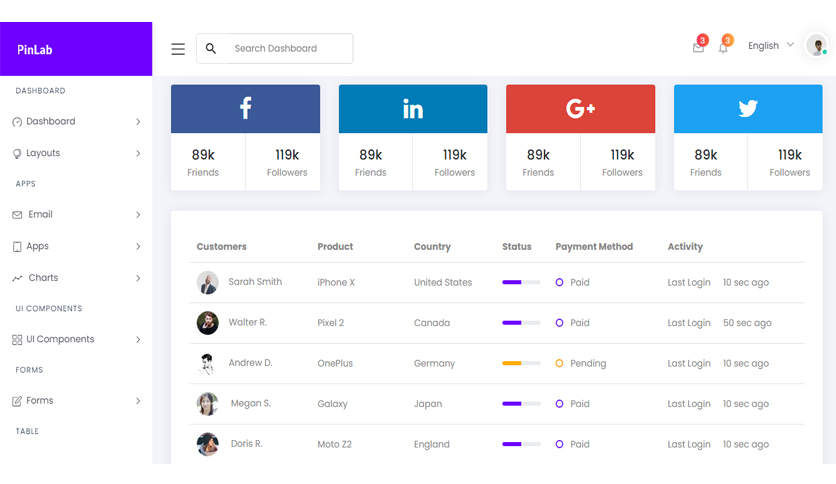Click the Moto Z2 product cell
836x484 pixels.
pyautogui.click(x=334, y=445)
